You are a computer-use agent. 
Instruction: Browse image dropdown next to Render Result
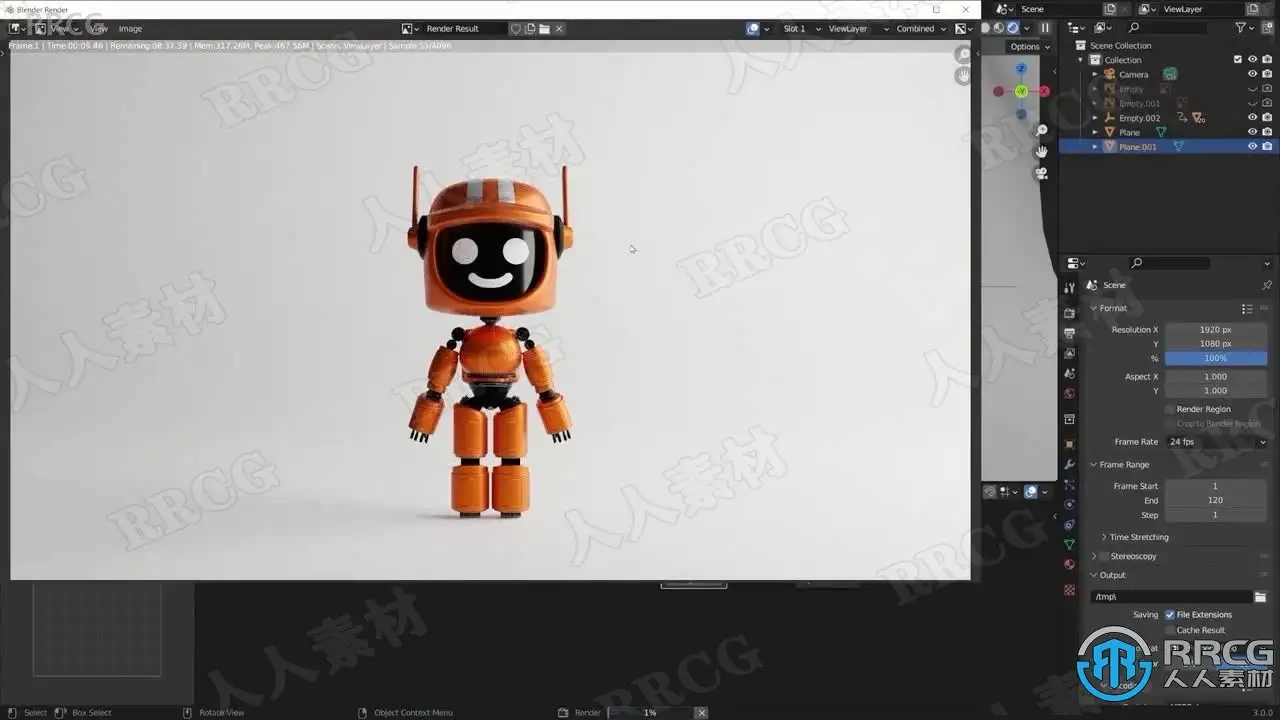click(x=410, y=29)
